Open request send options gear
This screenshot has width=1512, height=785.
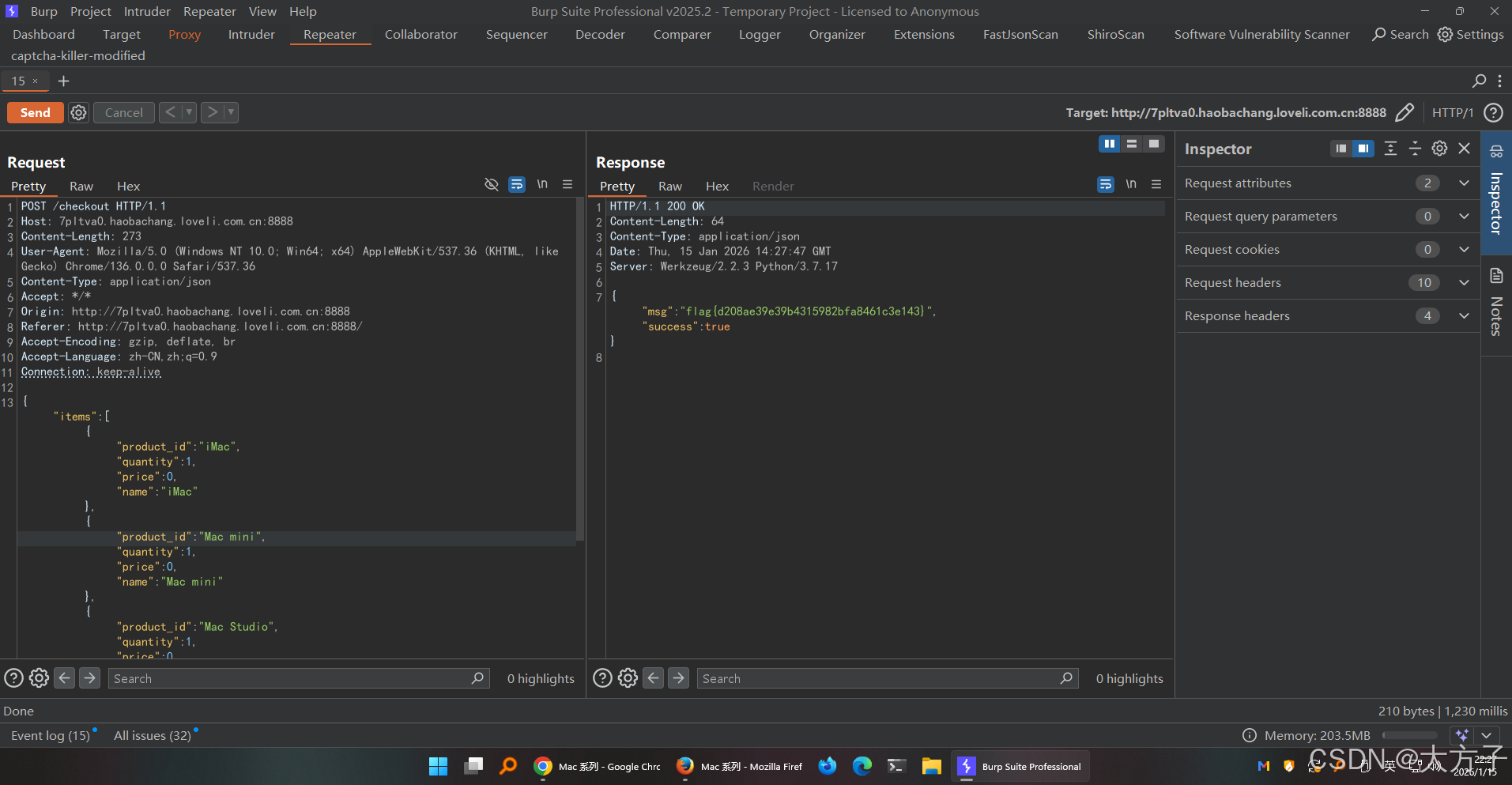(78, 113)
